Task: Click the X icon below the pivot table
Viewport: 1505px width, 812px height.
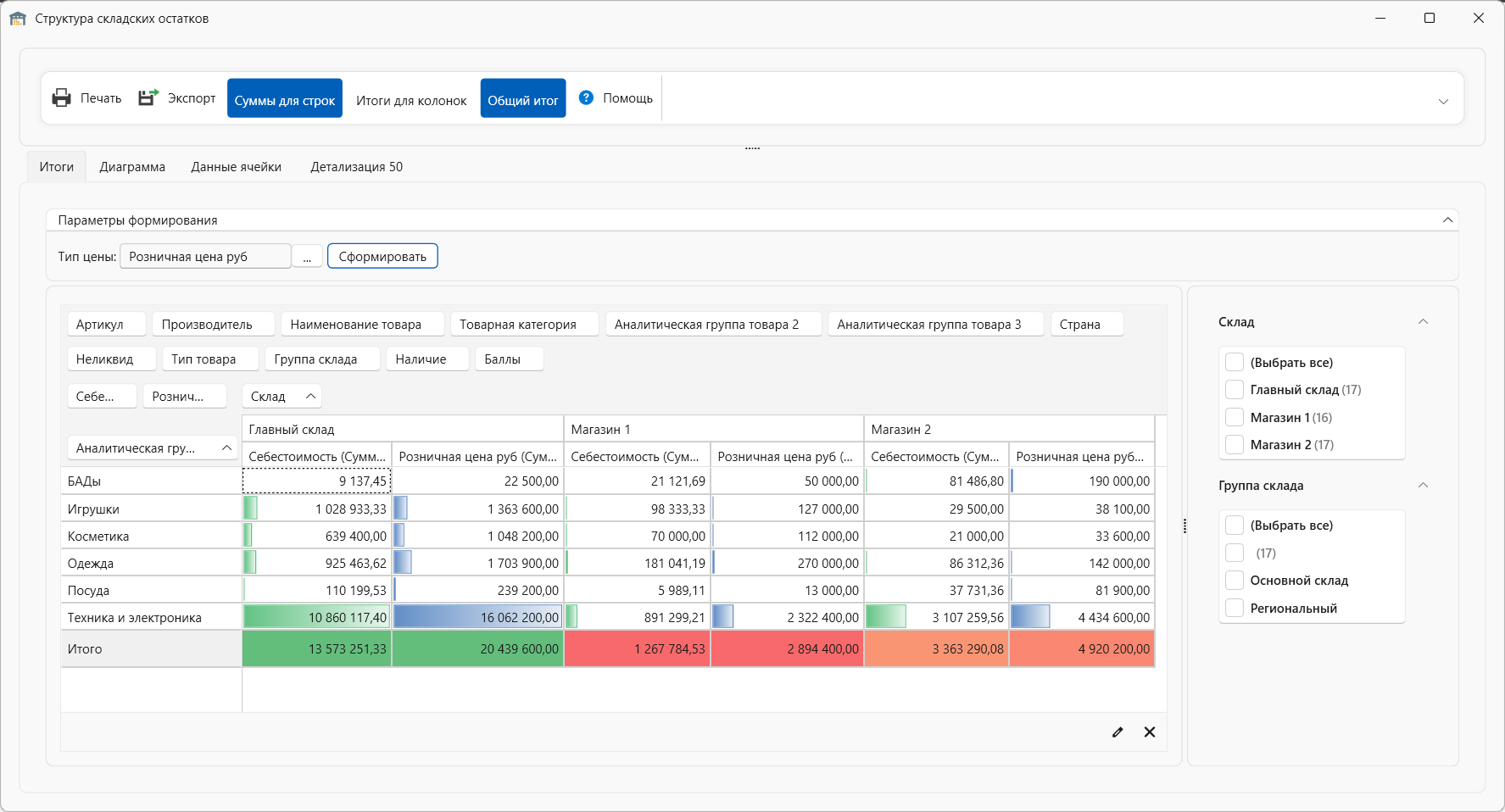Action: tap(1150, 732)
